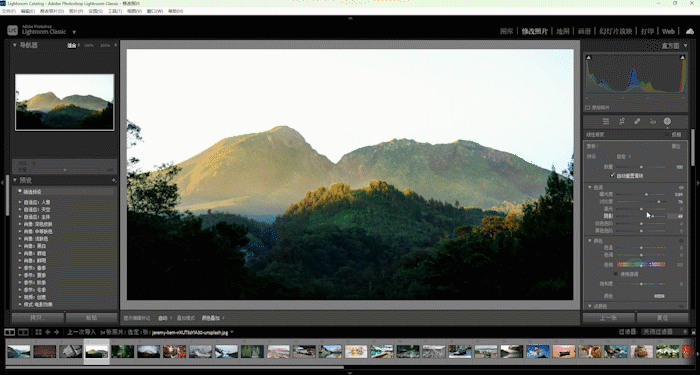Image resolution: width=700 pixels, height=375 pixels.
Task: Toggle the 色调 section eye visibility icon
Action: pyautogui.click(x=681, y=188)
